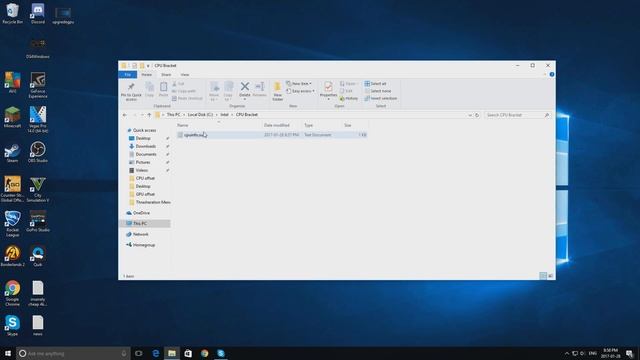Click the Recycle Bin desktop icon
This screenshot has height=360, width=640.
[12, 14]
